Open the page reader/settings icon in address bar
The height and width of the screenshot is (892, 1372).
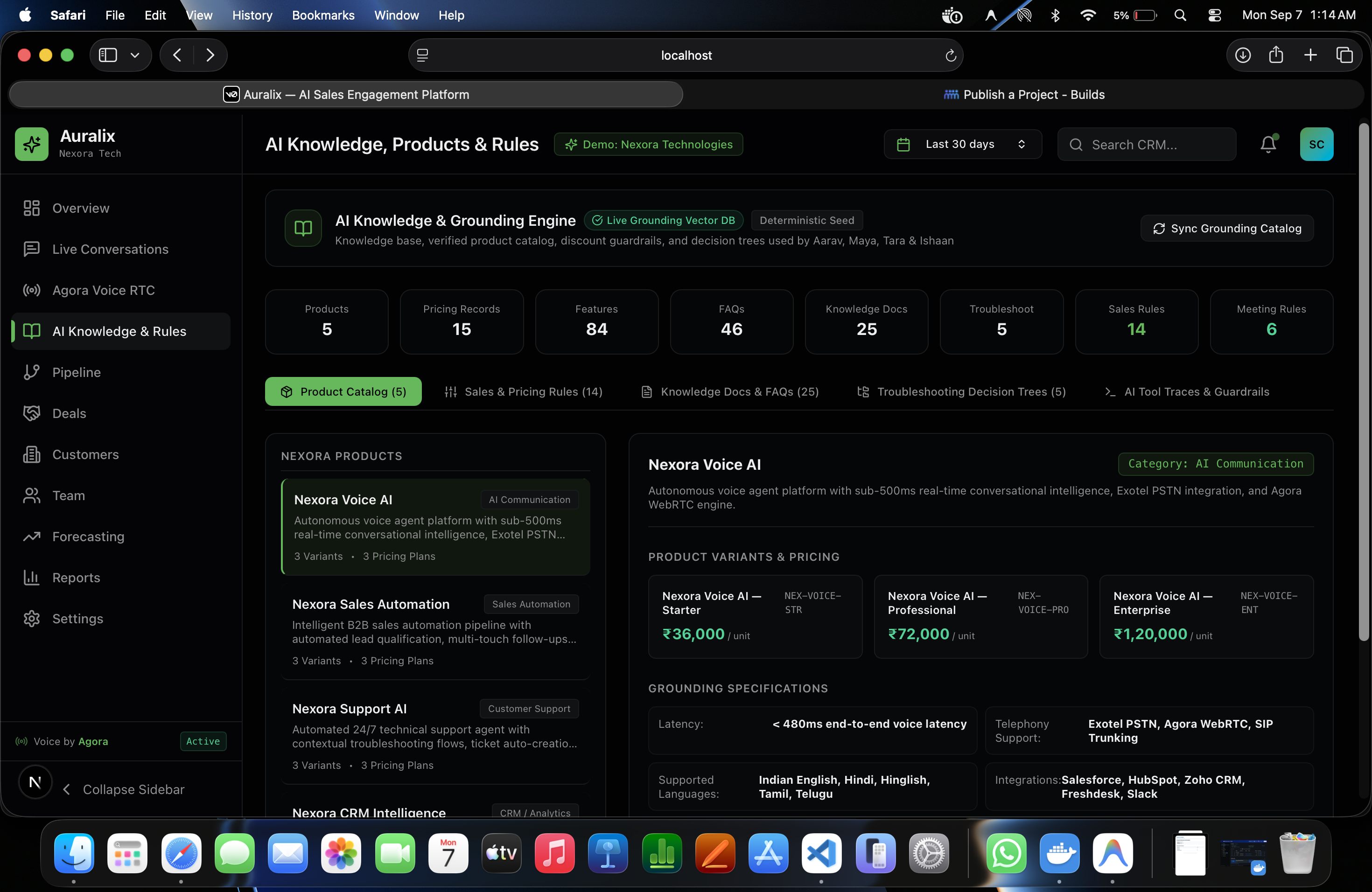coord(422,56)
